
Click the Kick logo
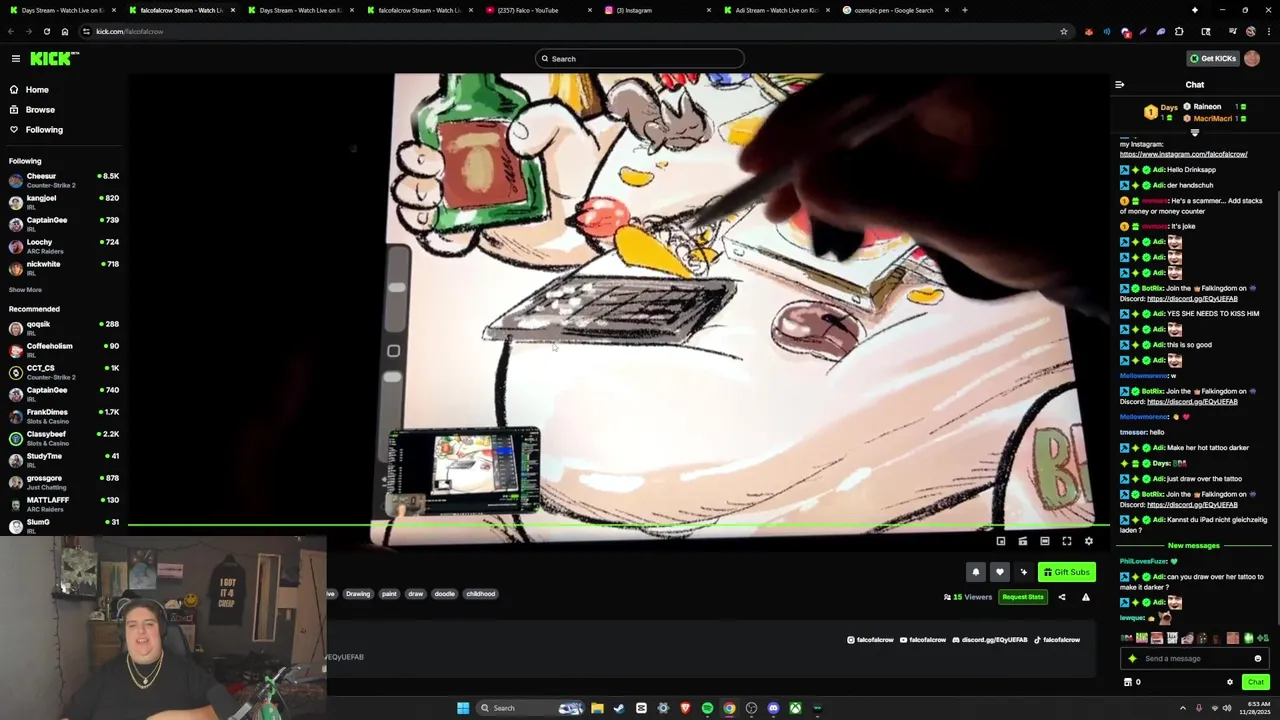[54, 59]
